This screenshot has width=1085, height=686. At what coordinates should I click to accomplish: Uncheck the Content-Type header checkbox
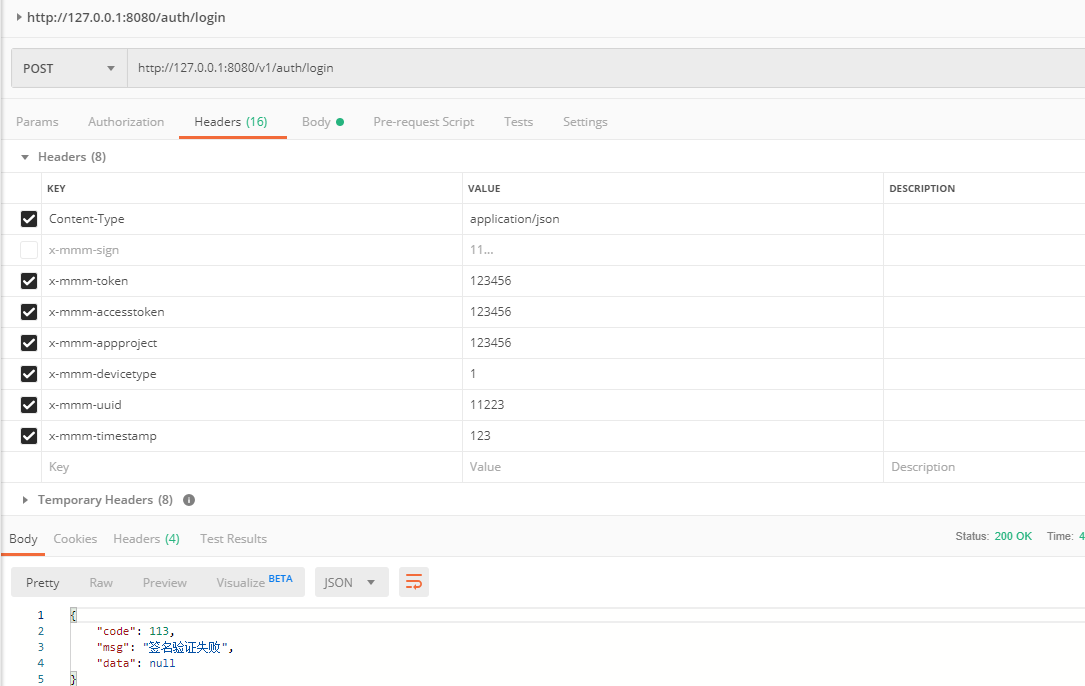[28, 219]
